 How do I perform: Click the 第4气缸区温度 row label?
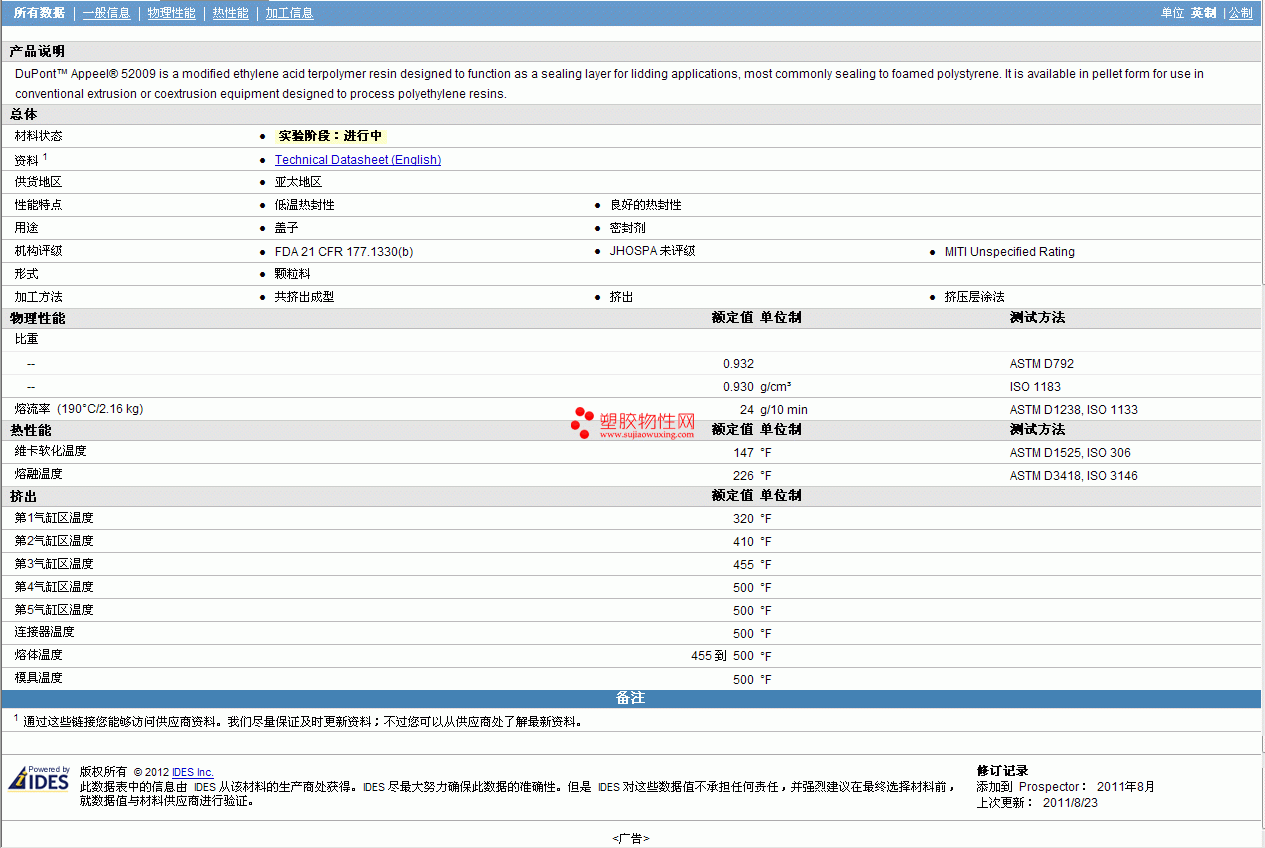[54, 587]
